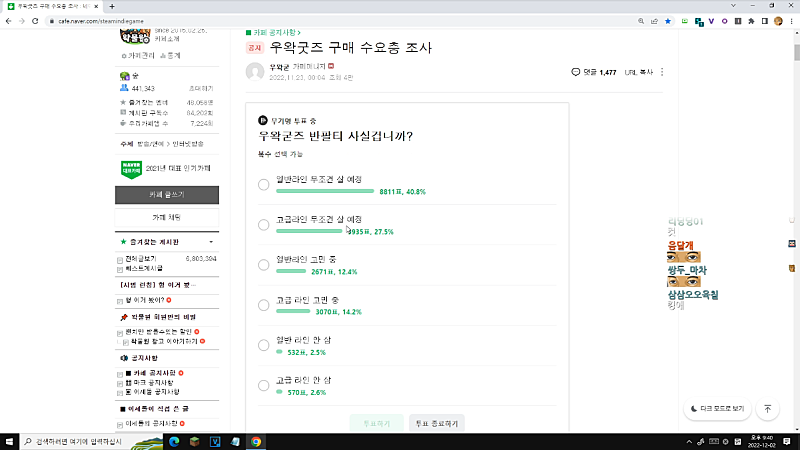Click the zoom magnifier icon in address bar
Screen dimensions: 800x450
click(x=641, y=21)
